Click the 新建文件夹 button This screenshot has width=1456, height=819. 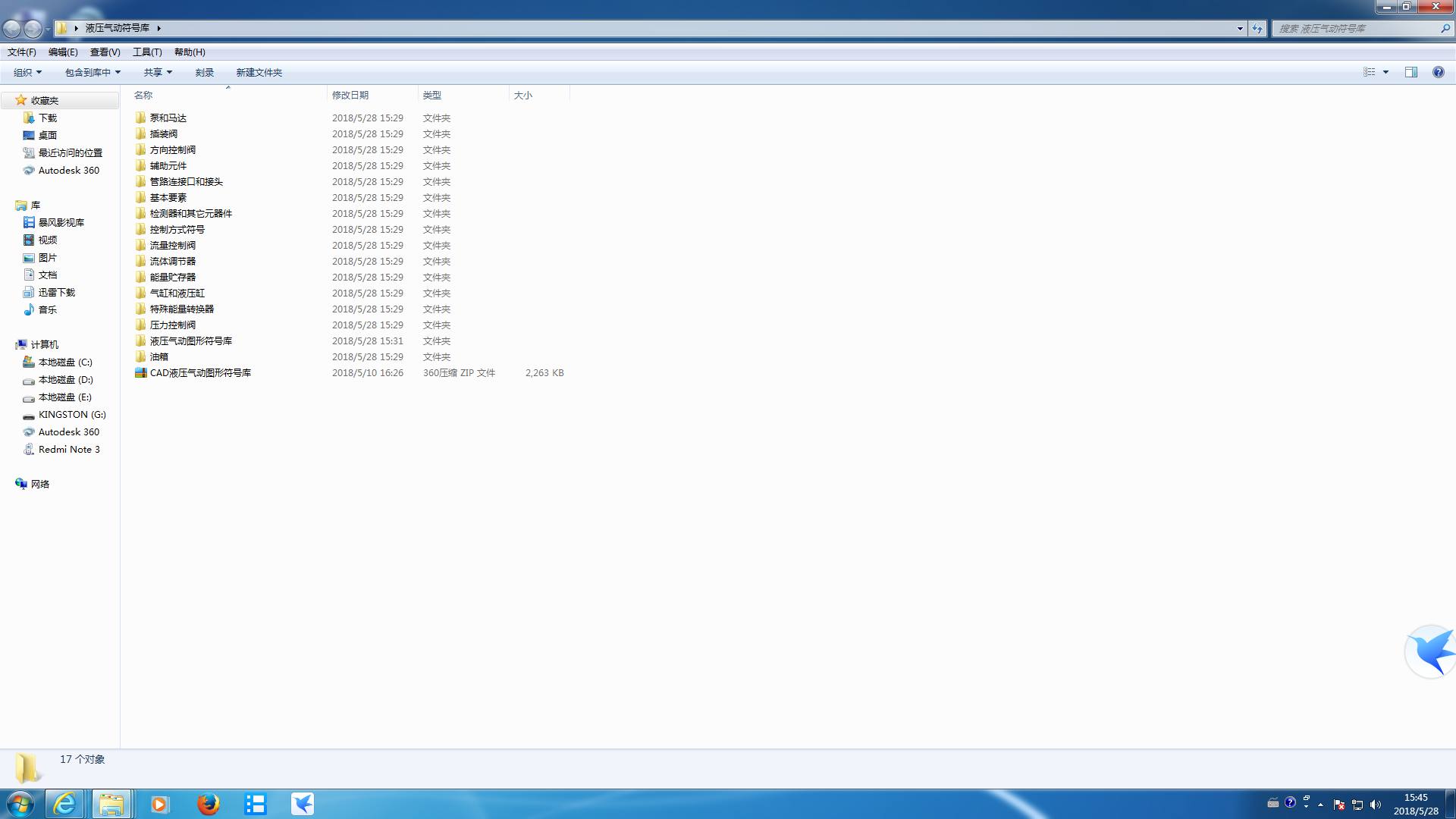259,72
